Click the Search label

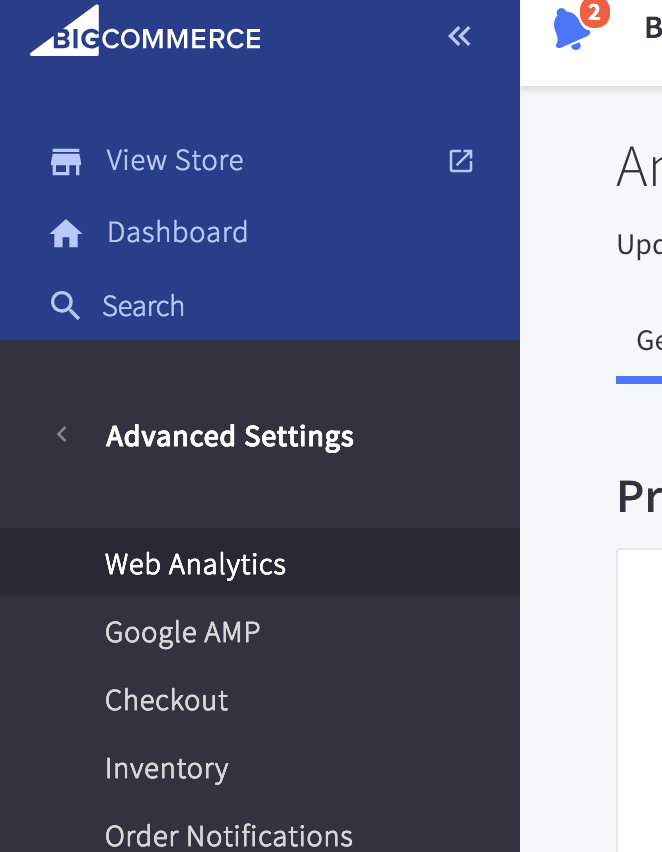point(143,305)
